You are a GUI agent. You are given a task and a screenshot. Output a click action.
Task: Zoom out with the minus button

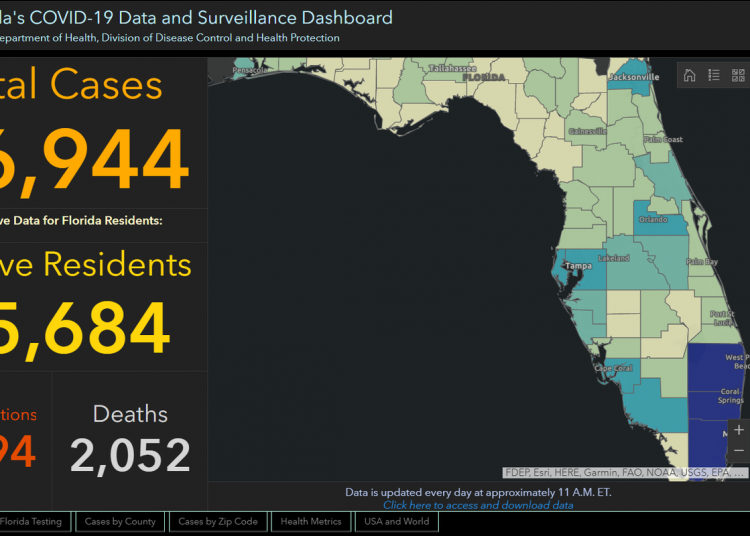click(x=739, y=452)
